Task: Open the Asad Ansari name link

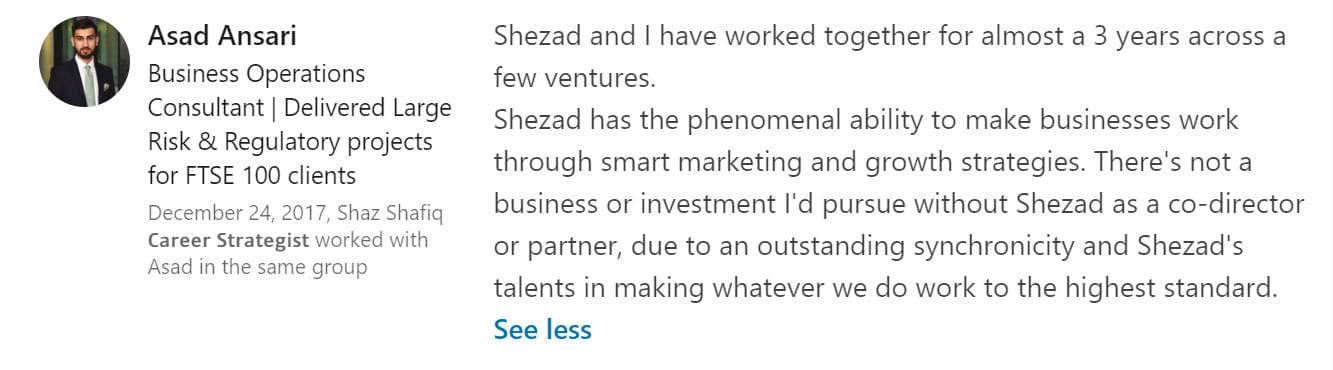Action: pyautogui.click(x=222, y=36)
